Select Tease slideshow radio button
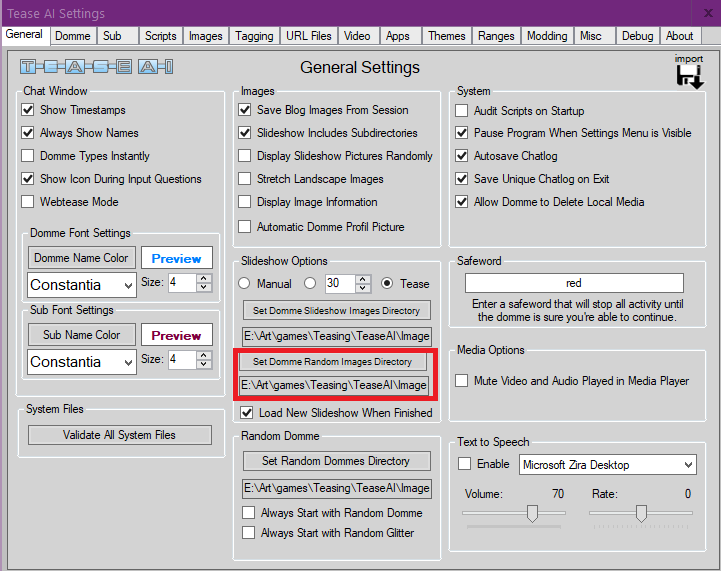The width and height of the screenshot is (721, 571). (x=387, y=283)
